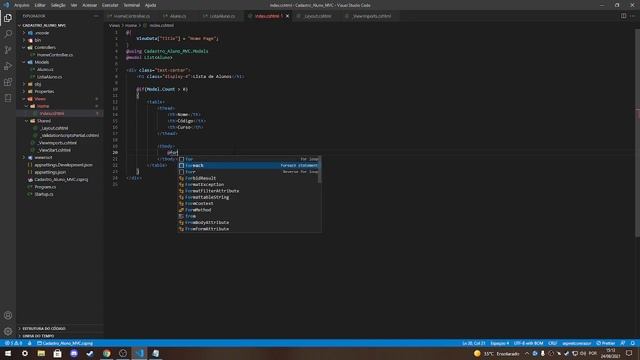This screenshot has height=360, width=640.
Task: Open Discord from the taskbar
Action: coord(74,353)
